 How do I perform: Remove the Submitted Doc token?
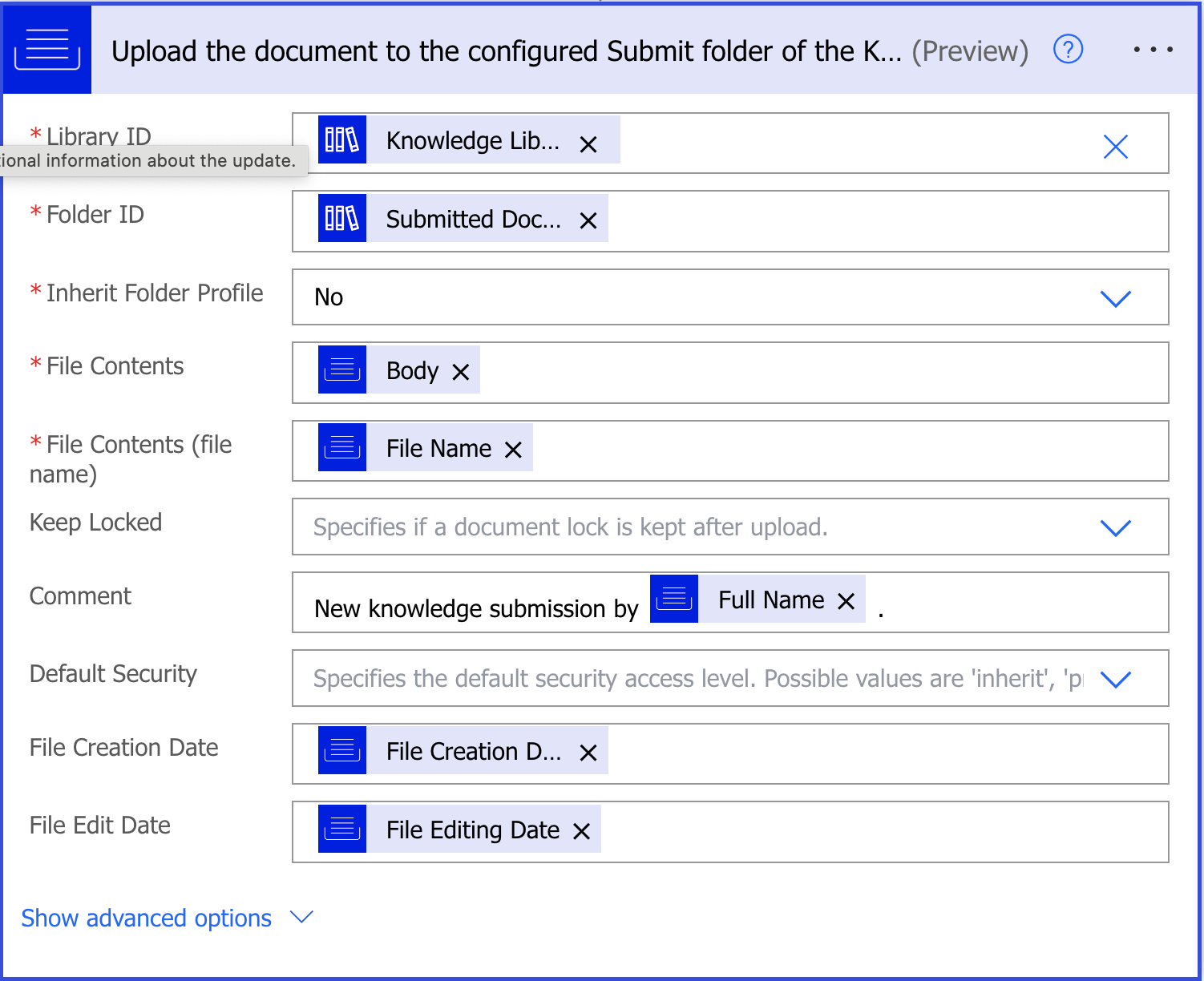pos(588,220)
